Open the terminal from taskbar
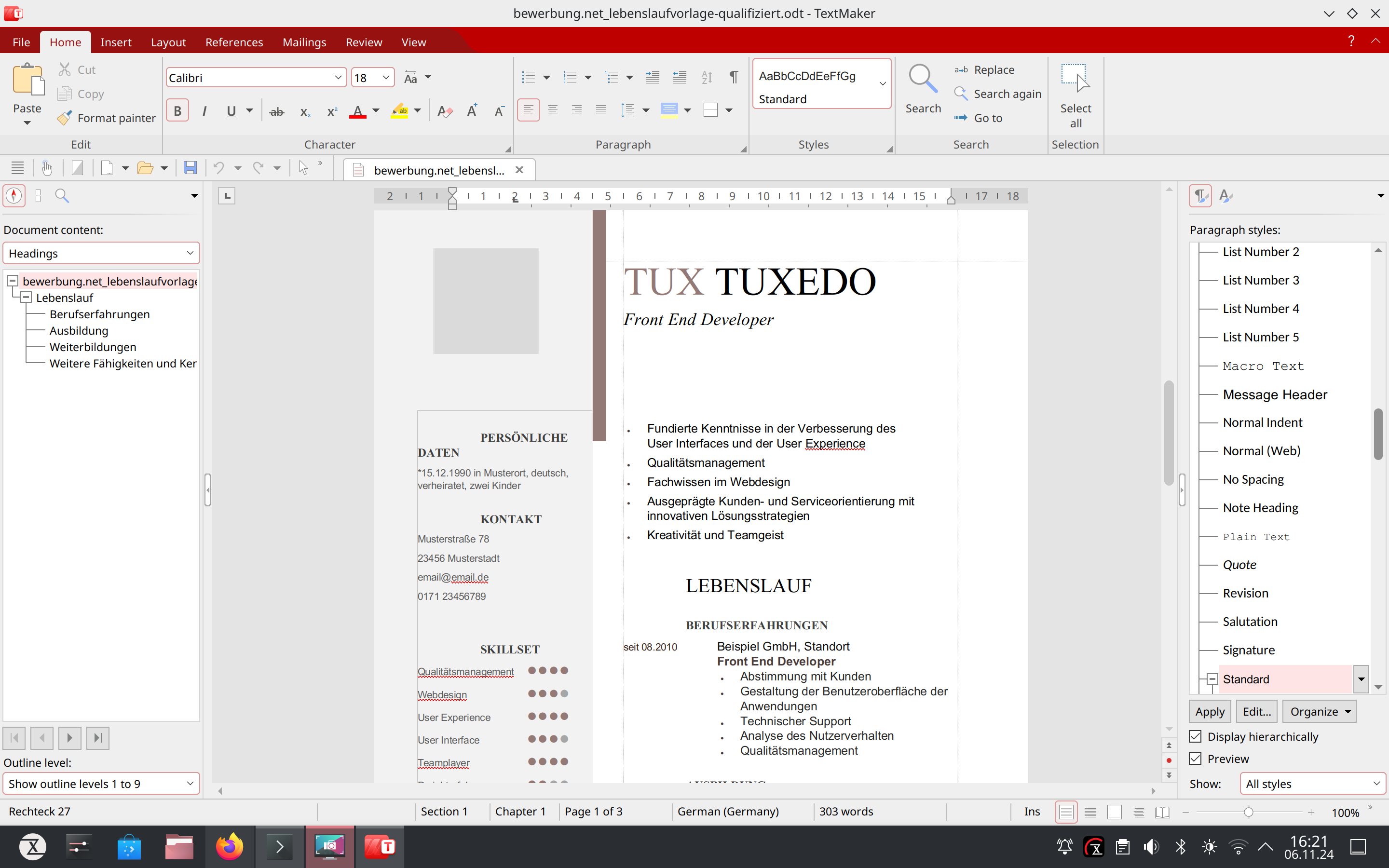 [280, 846]
